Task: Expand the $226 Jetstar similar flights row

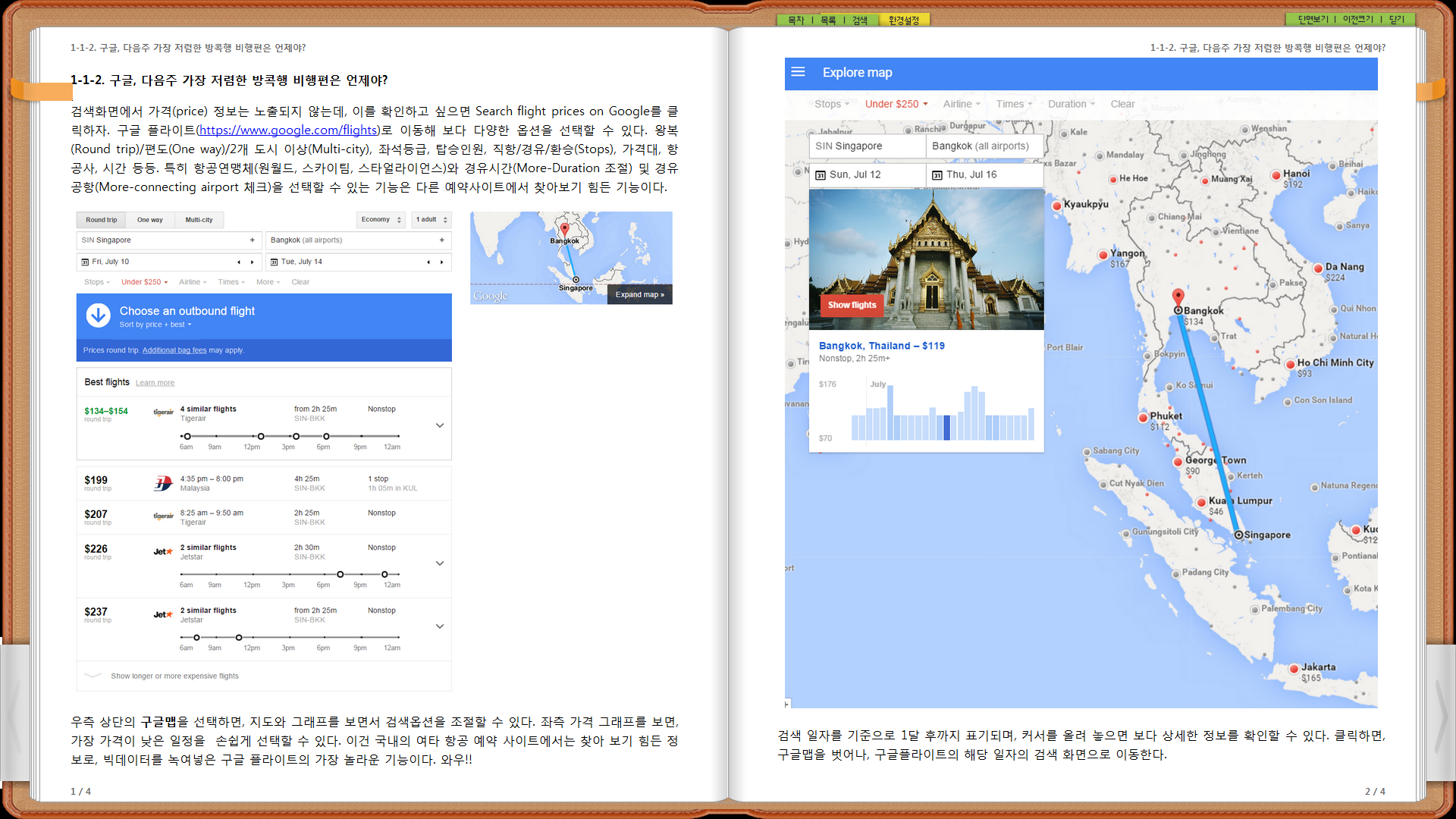Action: coord(440,563)
